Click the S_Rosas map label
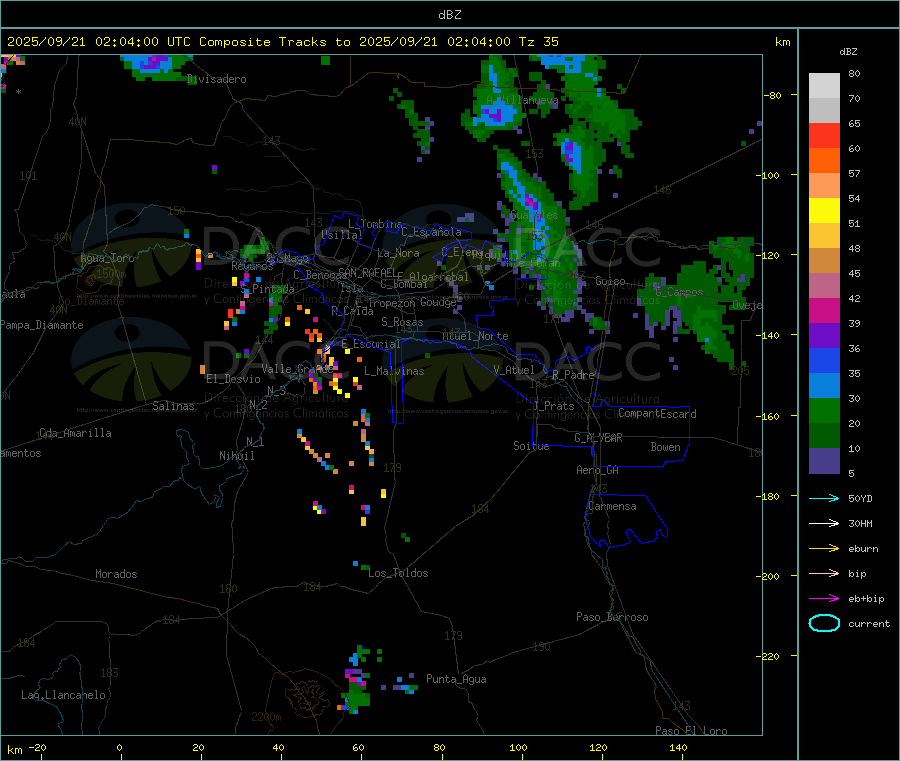 [x=402, y=322]
